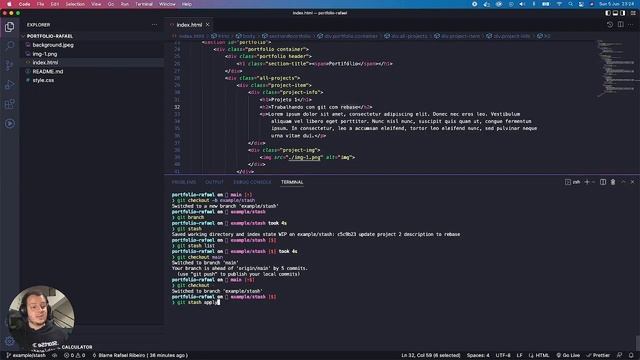Screen dimensions: 640x360
Task: Open the File menu
Action: click(x=40, y=4)
